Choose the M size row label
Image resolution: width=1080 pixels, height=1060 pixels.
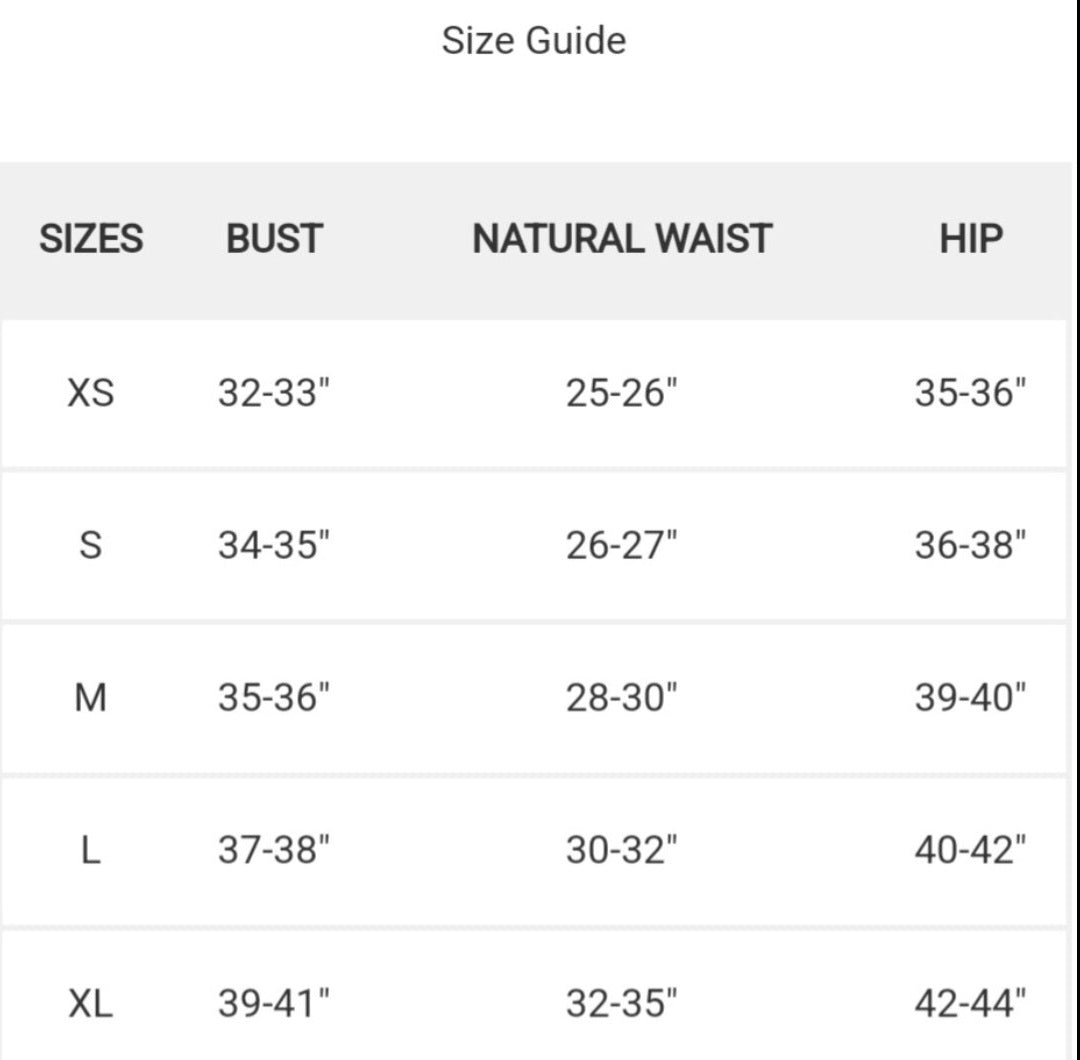(x=91, y=698)
